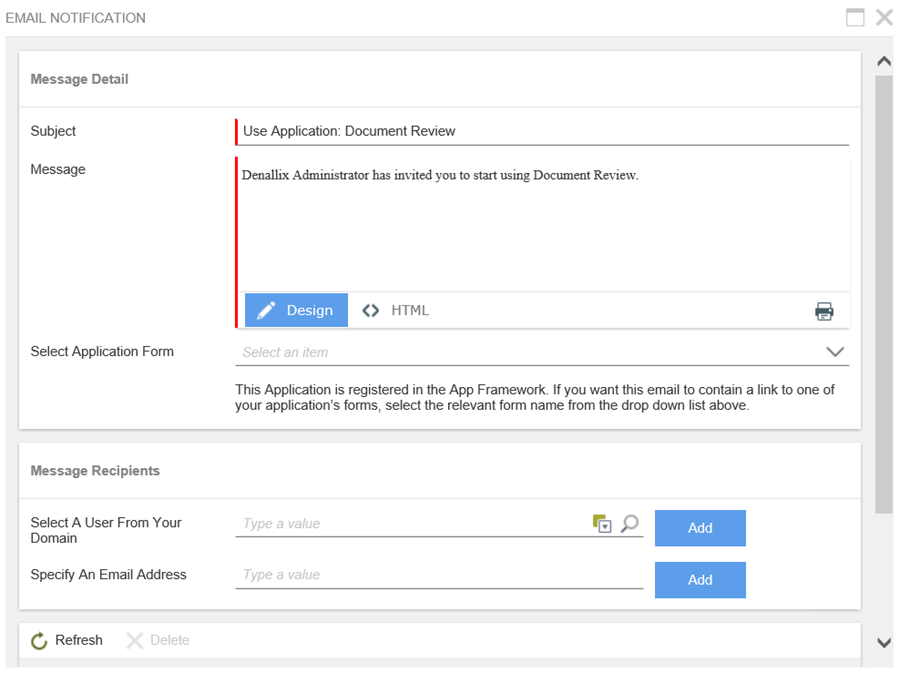Expand the Select Application Form dropdown arrow
Image resolution: width=900 pixels, height=673 pixels.
click(835, 352)
